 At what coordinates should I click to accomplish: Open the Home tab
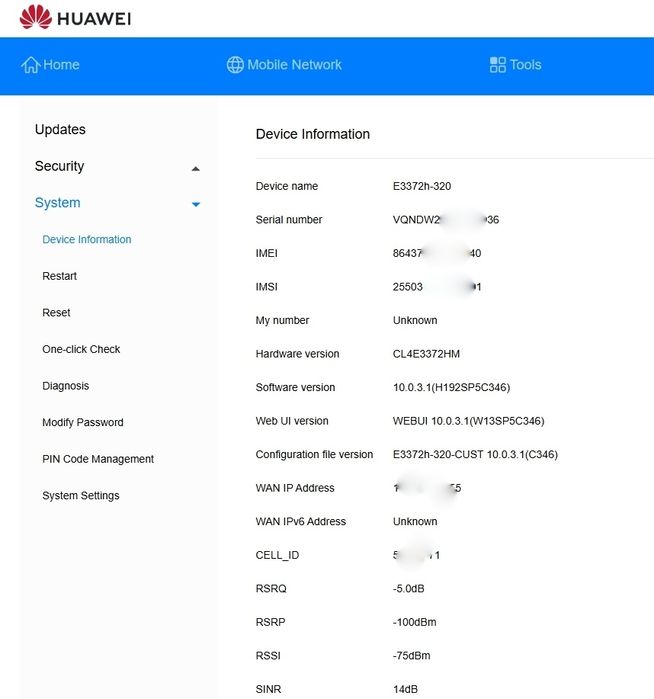pyautogui.click(x=50, y=65)
